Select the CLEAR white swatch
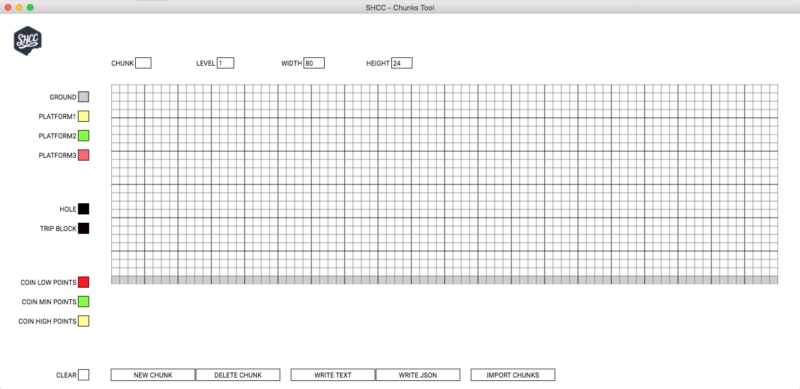Image resolution: width=800 pixels, height=389 pixels. pos(84,375)
